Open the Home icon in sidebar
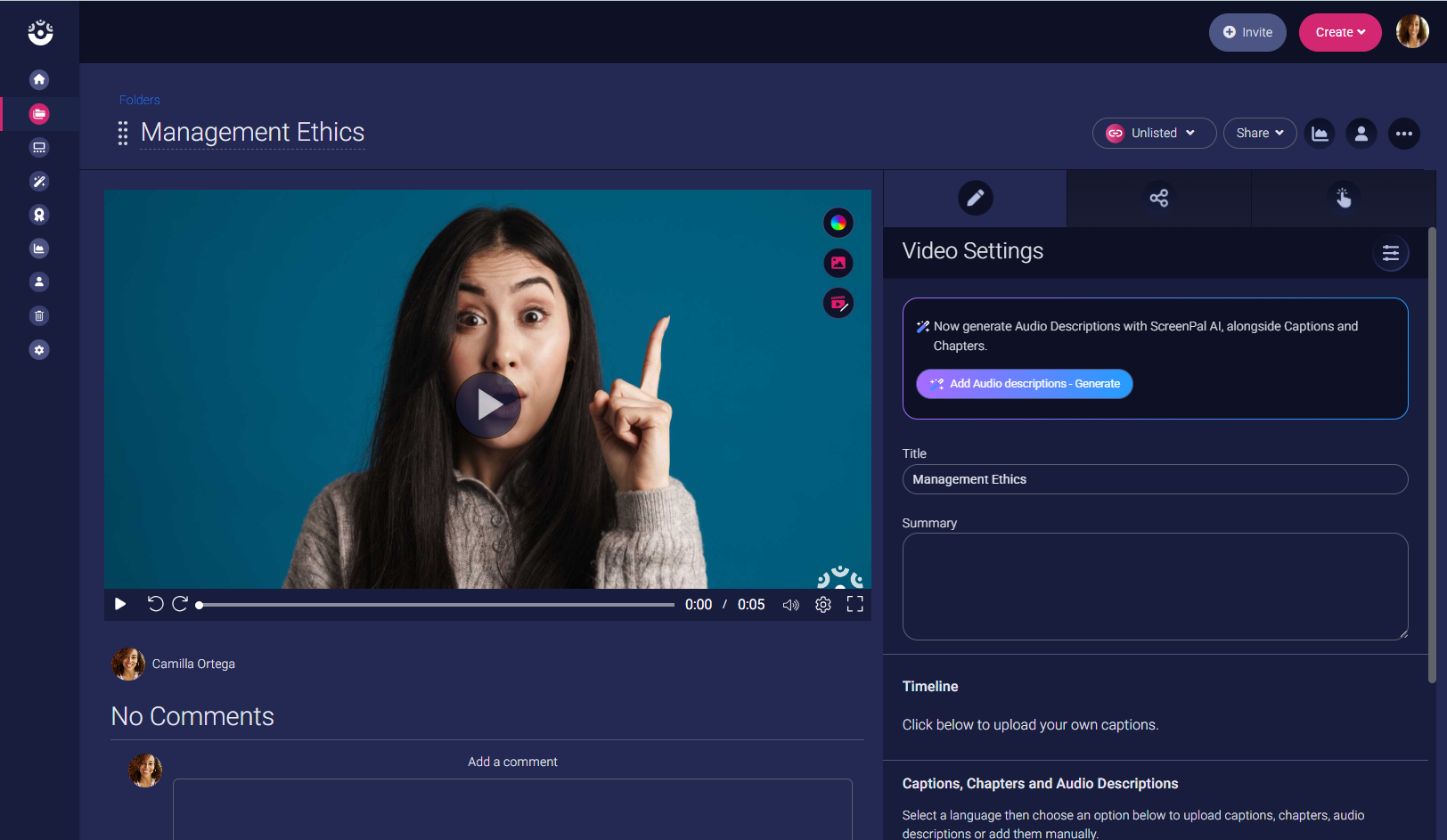 [39, 79]
